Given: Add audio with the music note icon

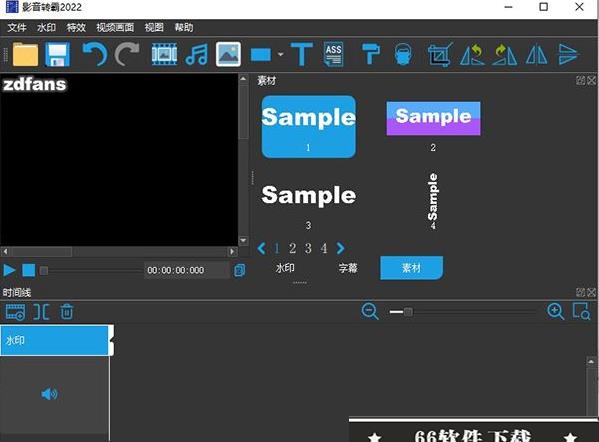Looking at the screenshot, I should pyautogui.click(x=196, y=55).
